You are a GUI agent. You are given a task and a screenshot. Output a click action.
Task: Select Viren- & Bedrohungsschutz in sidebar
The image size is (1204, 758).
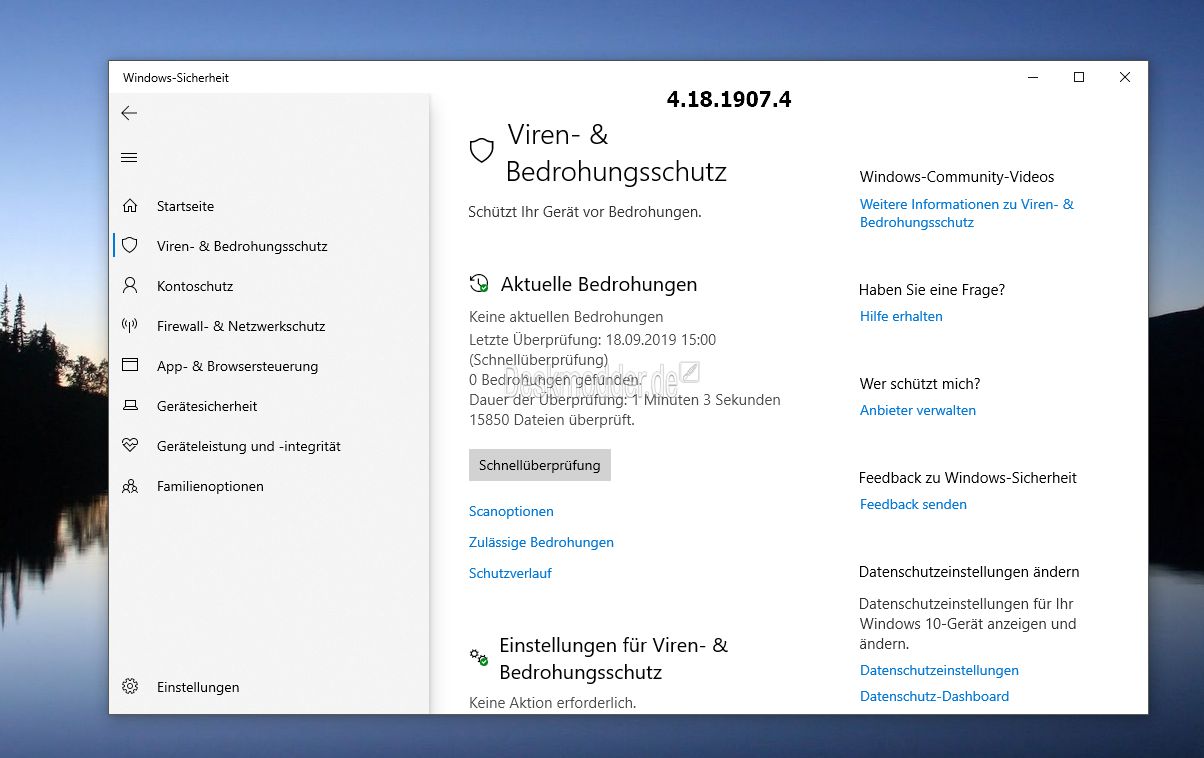[241, 246]
